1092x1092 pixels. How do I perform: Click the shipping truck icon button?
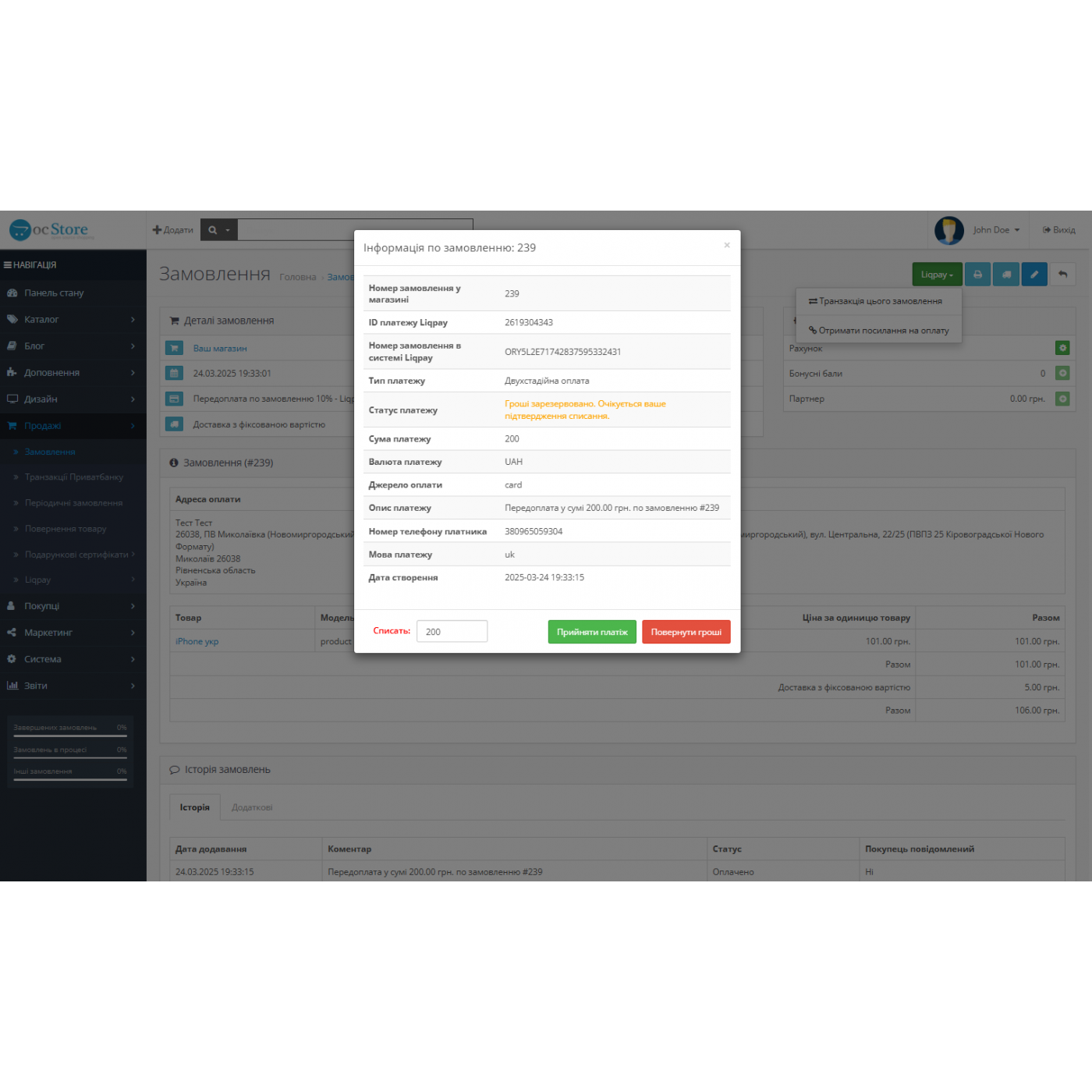[x=1006, y=275]
